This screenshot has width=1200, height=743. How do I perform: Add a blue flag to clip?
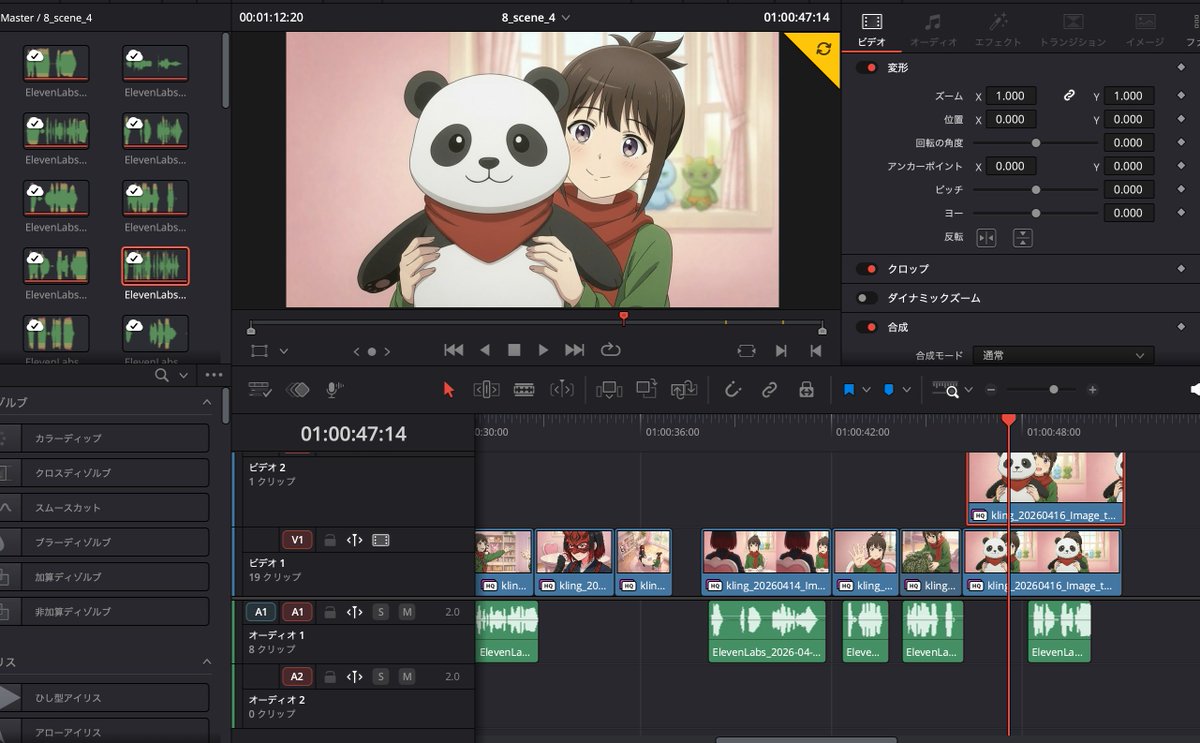click(x=849, y=389)
